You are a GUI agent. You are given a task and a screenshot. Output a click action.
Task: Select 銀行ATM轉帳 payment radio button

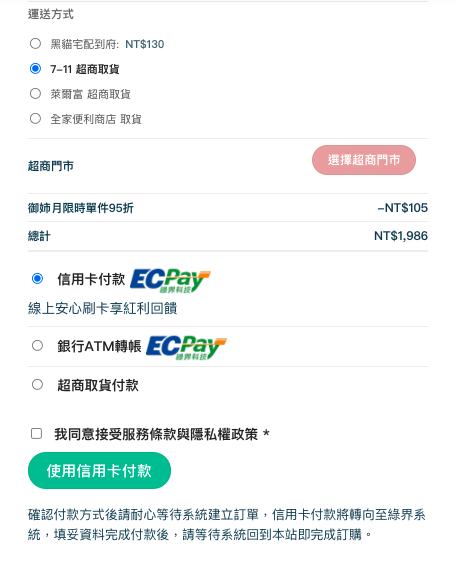pyautogui.click(x=37, y=345)
